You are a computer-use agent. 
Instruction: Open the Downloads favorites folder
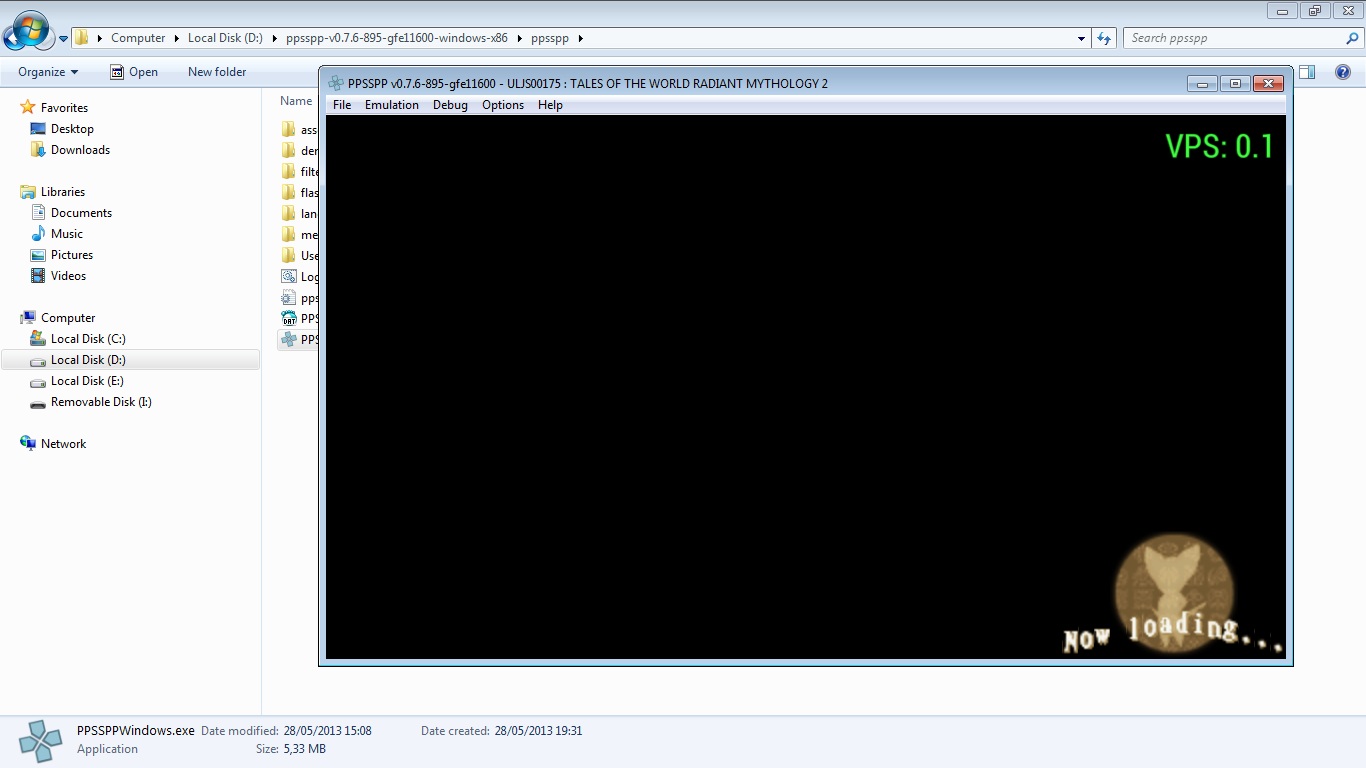pyautogui.click(x=80, y=150)
